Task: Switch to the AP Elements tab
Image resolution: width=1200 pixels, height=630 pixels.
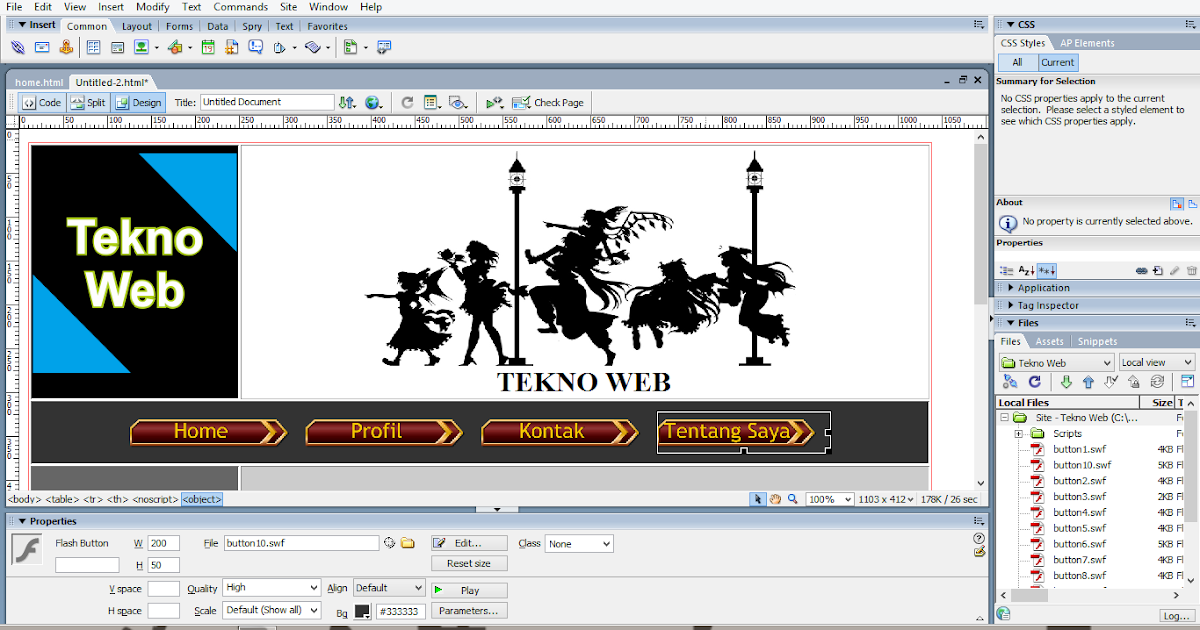Action: (1087, 43)
